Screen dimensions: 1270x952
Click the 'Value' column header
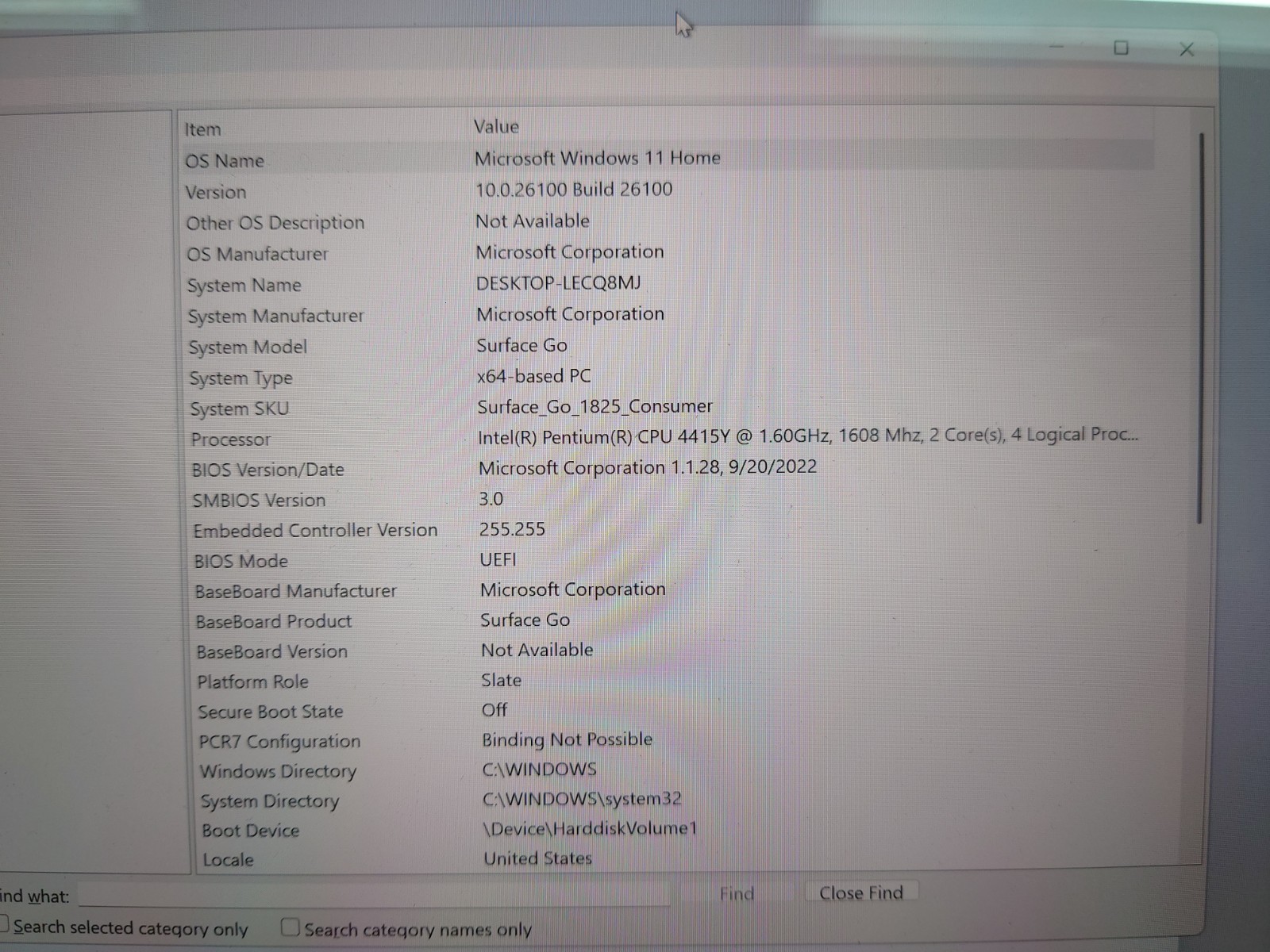[496, 126]
